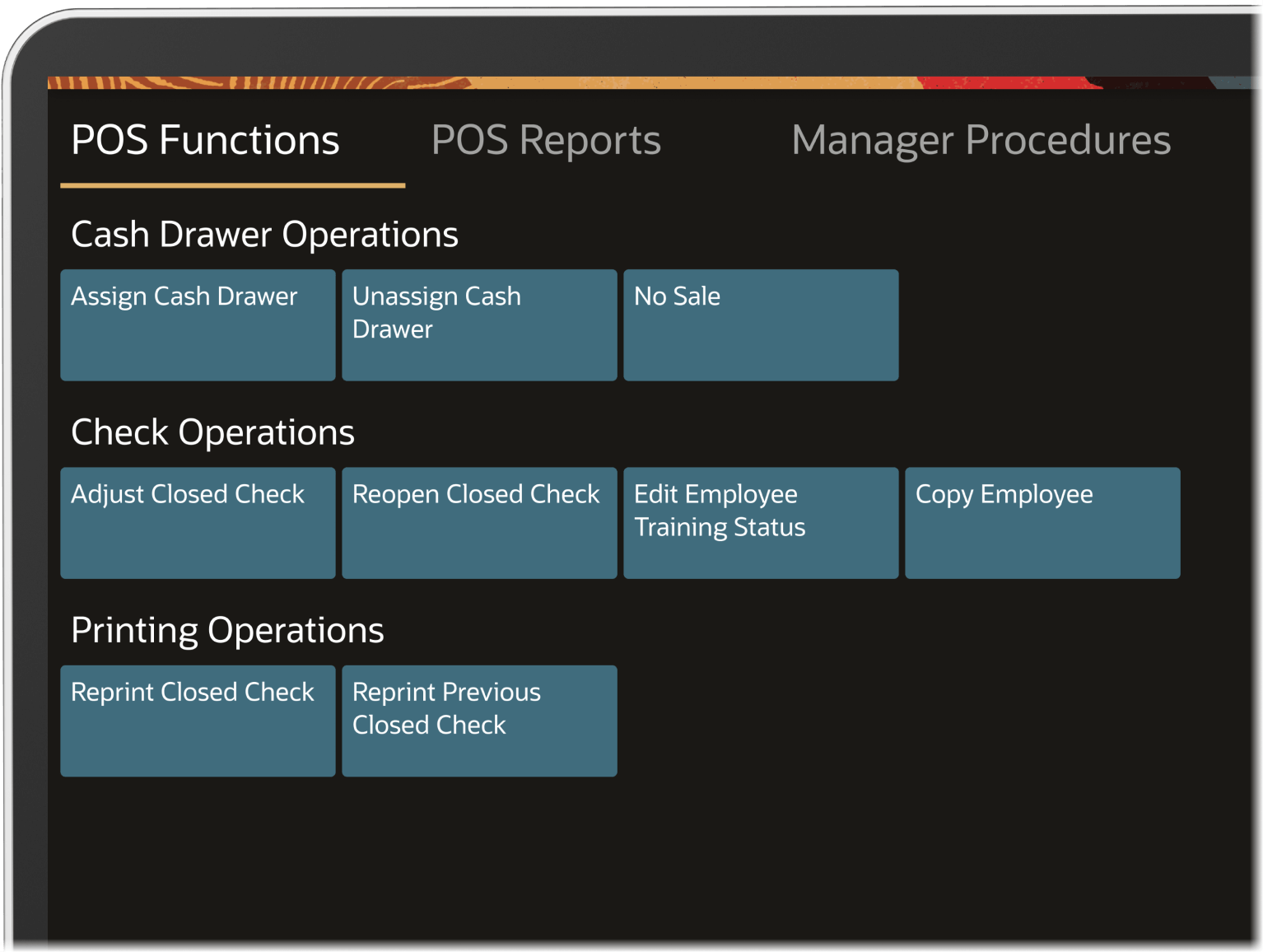Click the Cash Drawer Operations heading

point(264,235)
